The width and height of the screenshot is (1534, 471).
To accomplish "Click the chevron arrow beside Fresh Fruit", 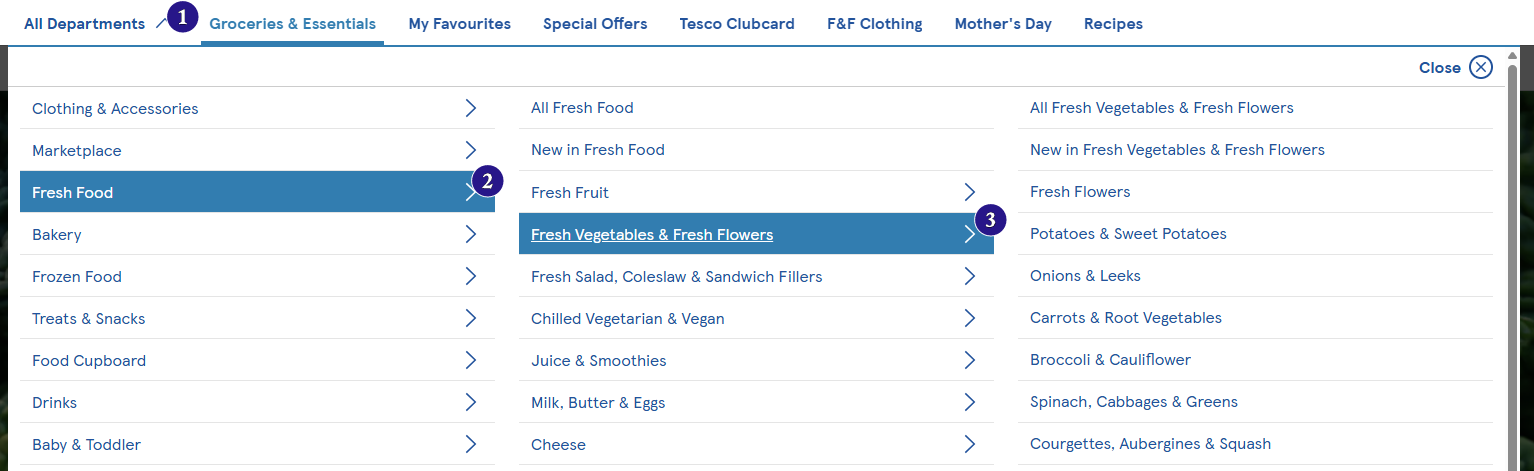I will pyautogui.click(x=969, y=192).
